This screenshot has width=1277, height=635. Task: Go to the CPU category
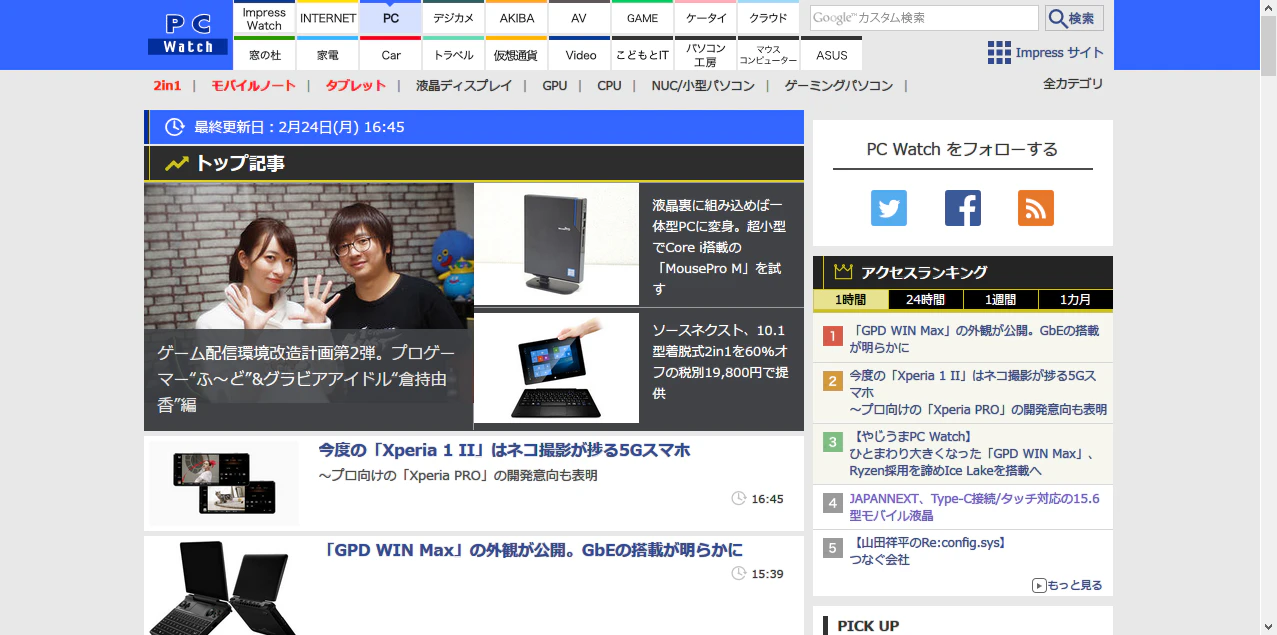point(609,86)
